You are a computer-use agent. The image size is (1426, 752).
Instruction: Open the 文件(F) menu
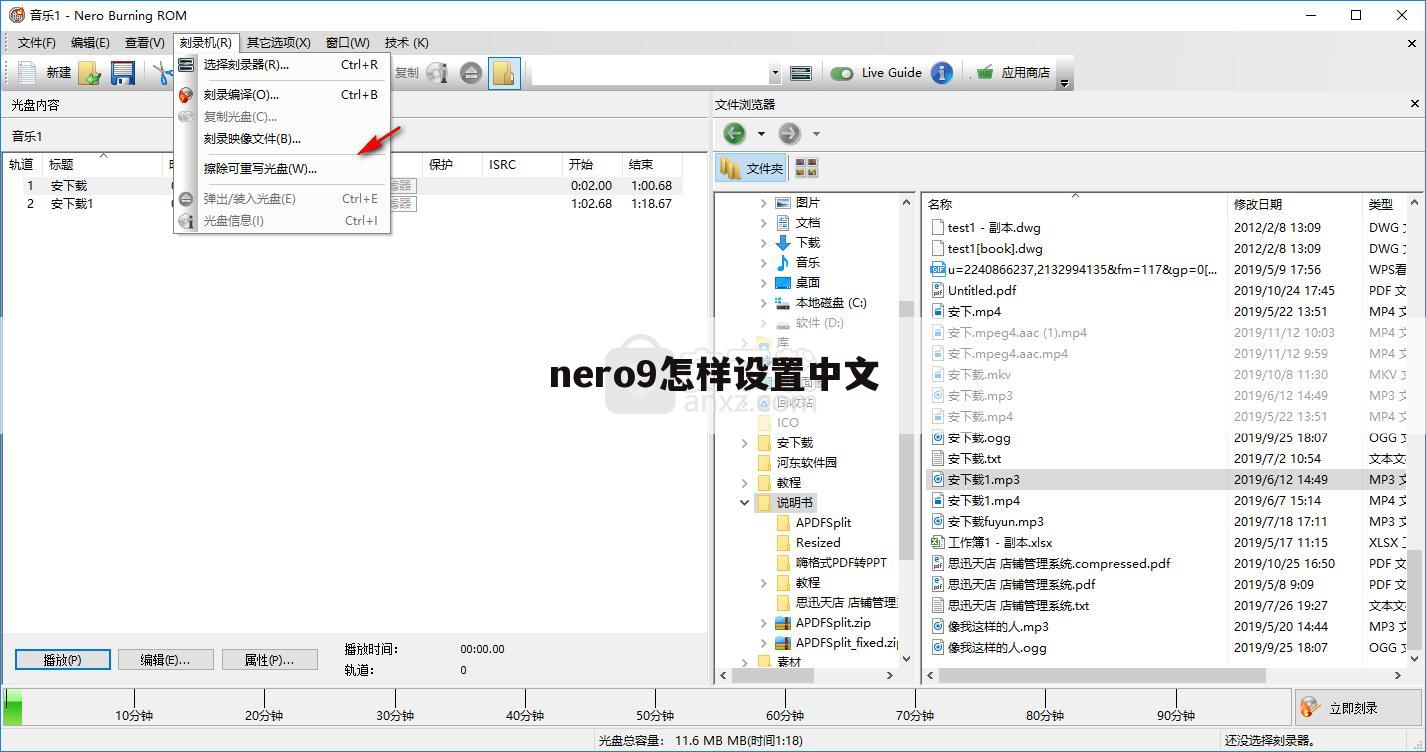[x=37, y=43]
